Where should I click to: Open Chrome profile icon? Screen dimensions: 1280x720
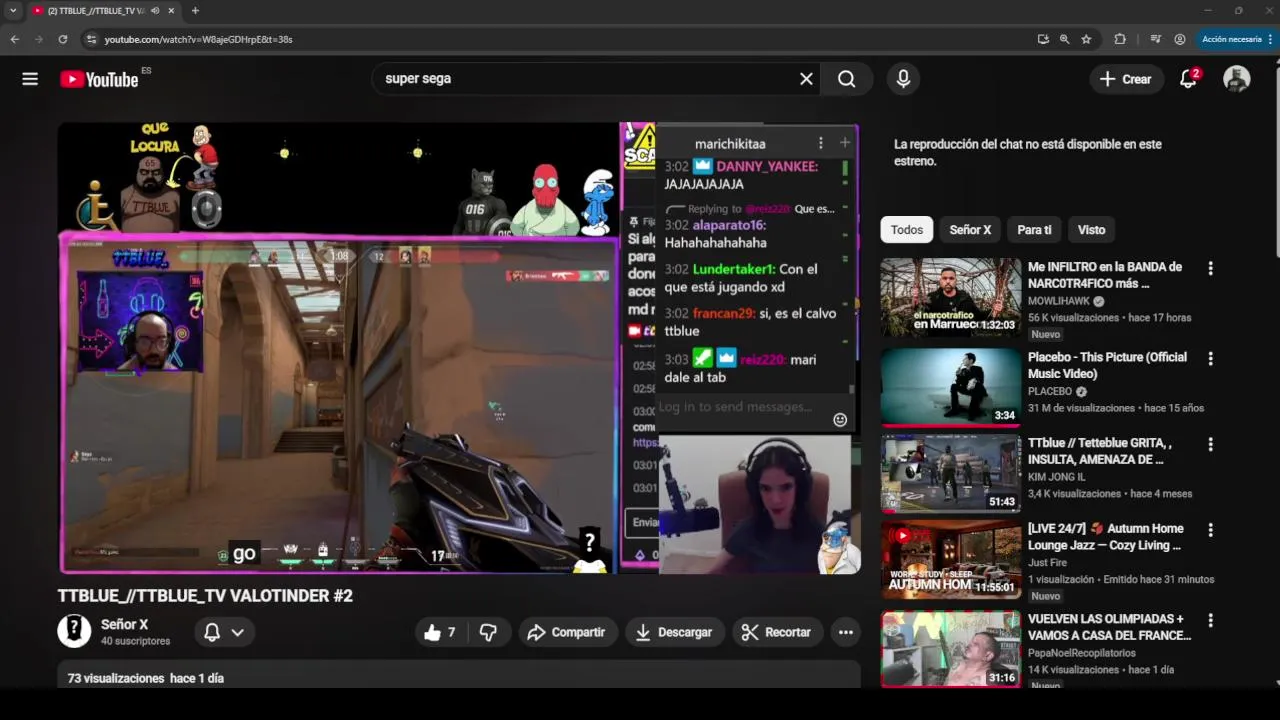(1180, 39)
